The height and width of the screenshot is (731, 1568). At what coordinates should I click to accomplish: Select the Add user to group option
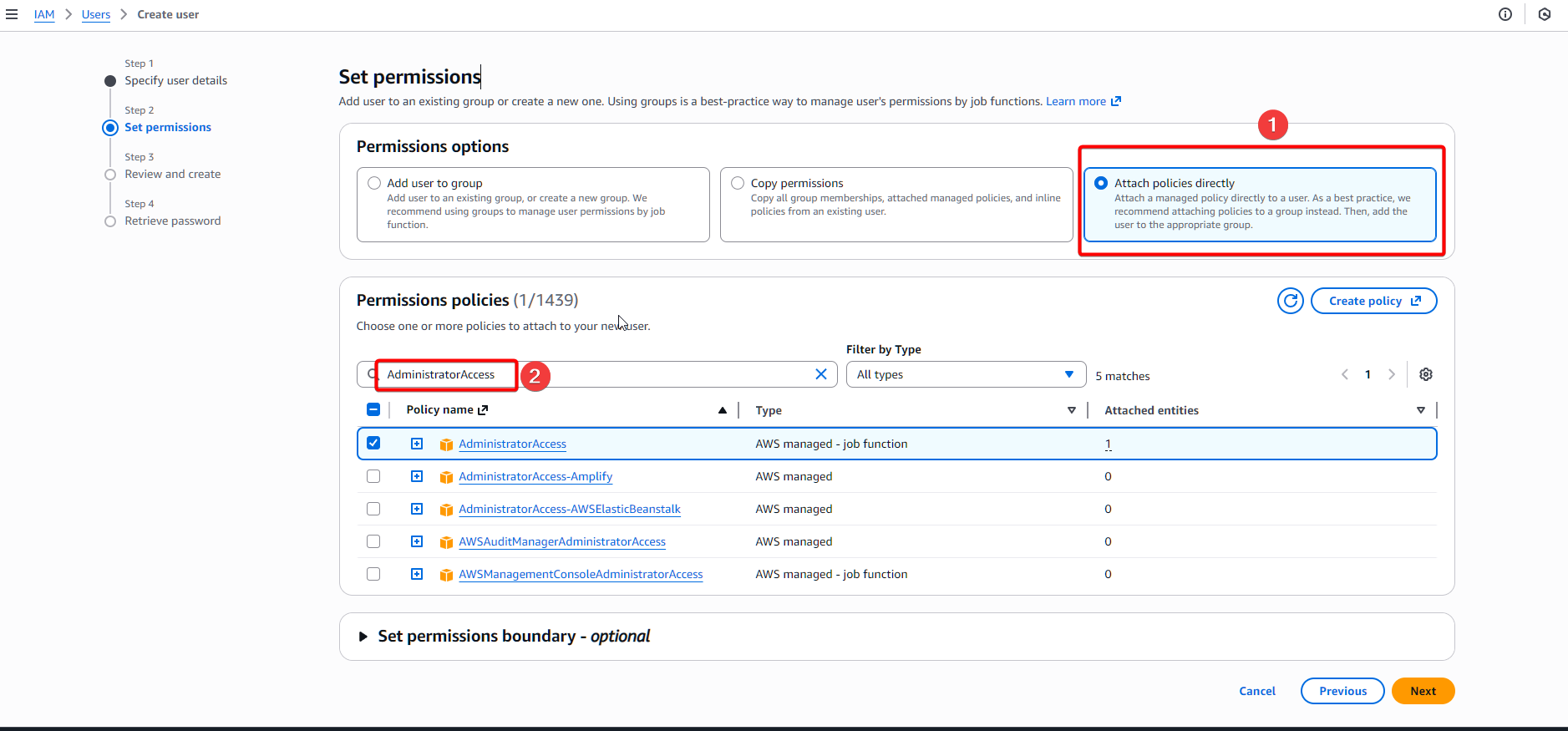374,183
